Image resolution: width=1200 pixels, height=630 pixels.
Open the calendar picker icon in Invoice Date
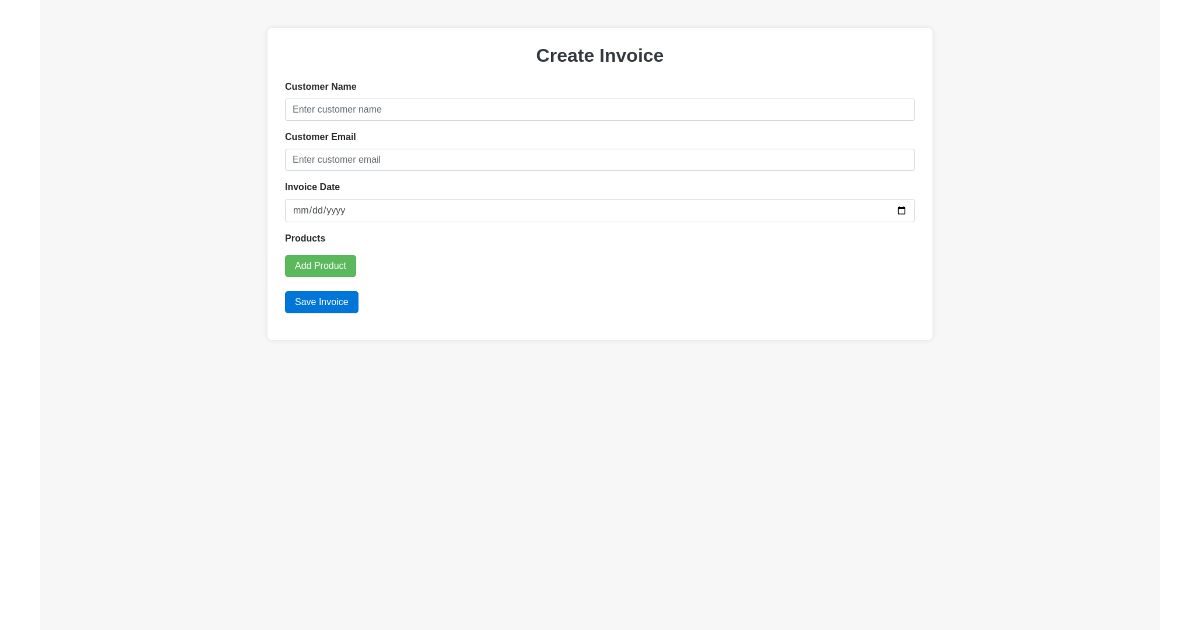tap(901, 210)
